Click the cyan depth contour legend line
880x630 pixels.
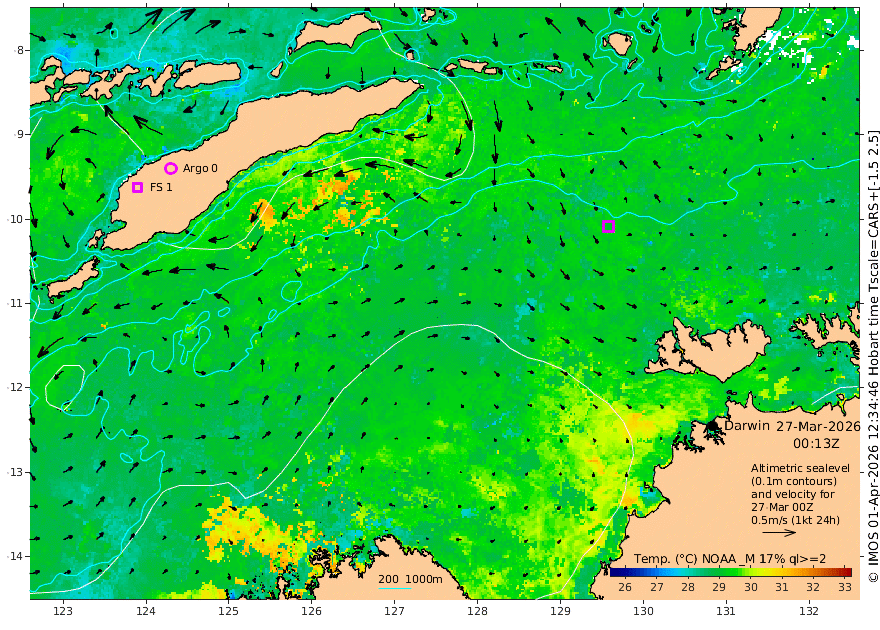pyautogui.click(x=395, y=588)
